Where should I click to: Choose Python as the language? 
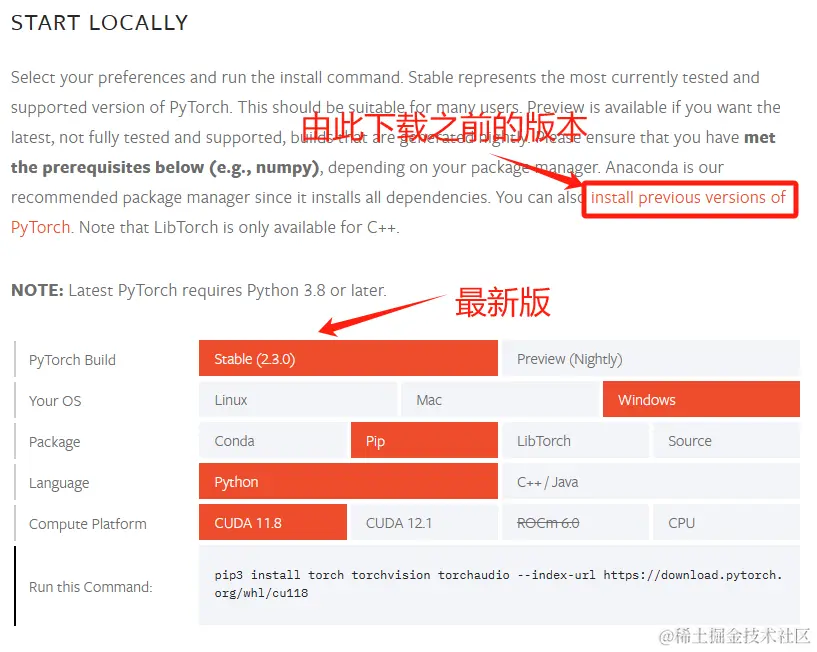pyautogui.click(x=348, y=482)
